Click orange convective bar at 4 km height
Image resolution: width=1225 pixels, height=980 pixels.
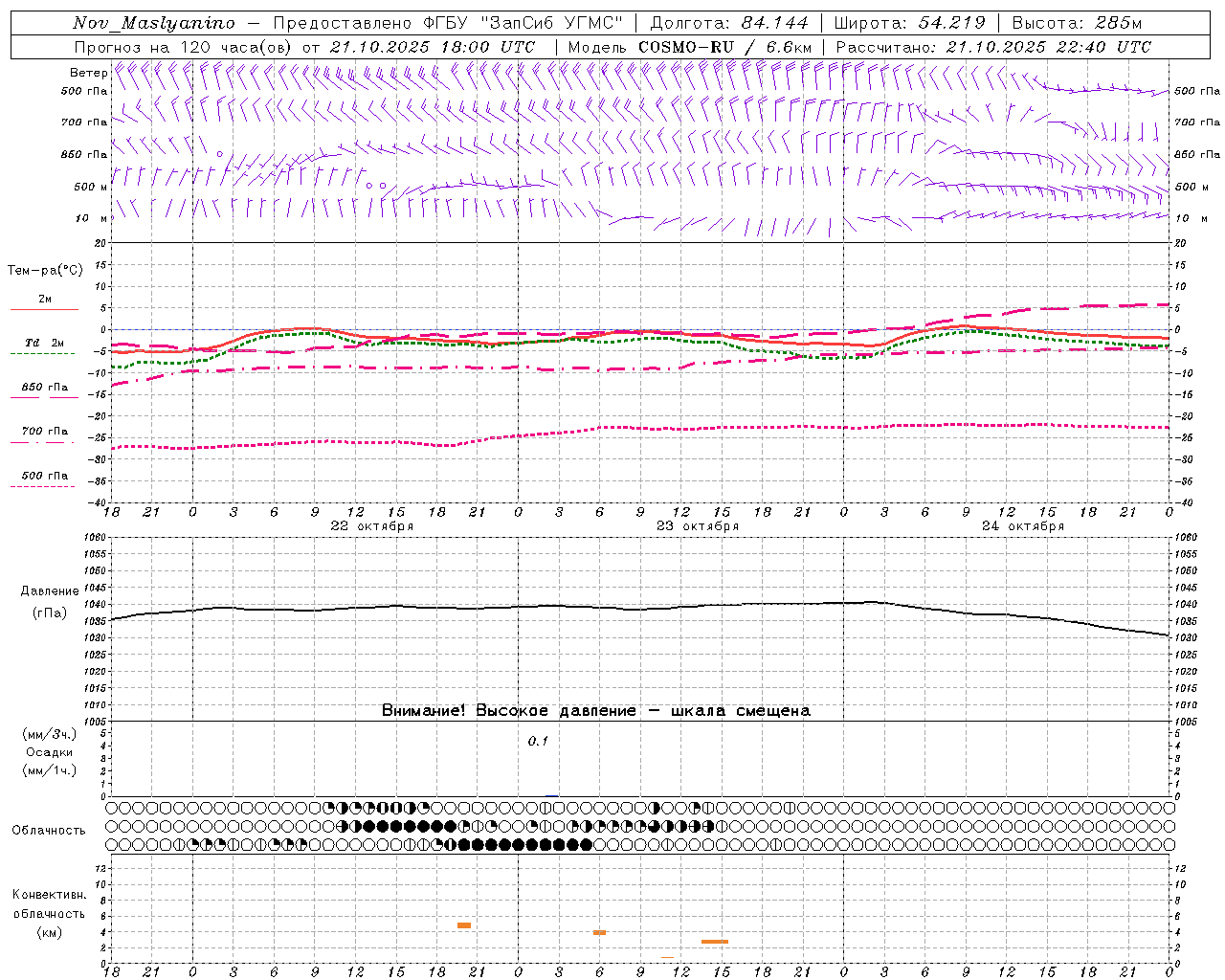point(600,932)
